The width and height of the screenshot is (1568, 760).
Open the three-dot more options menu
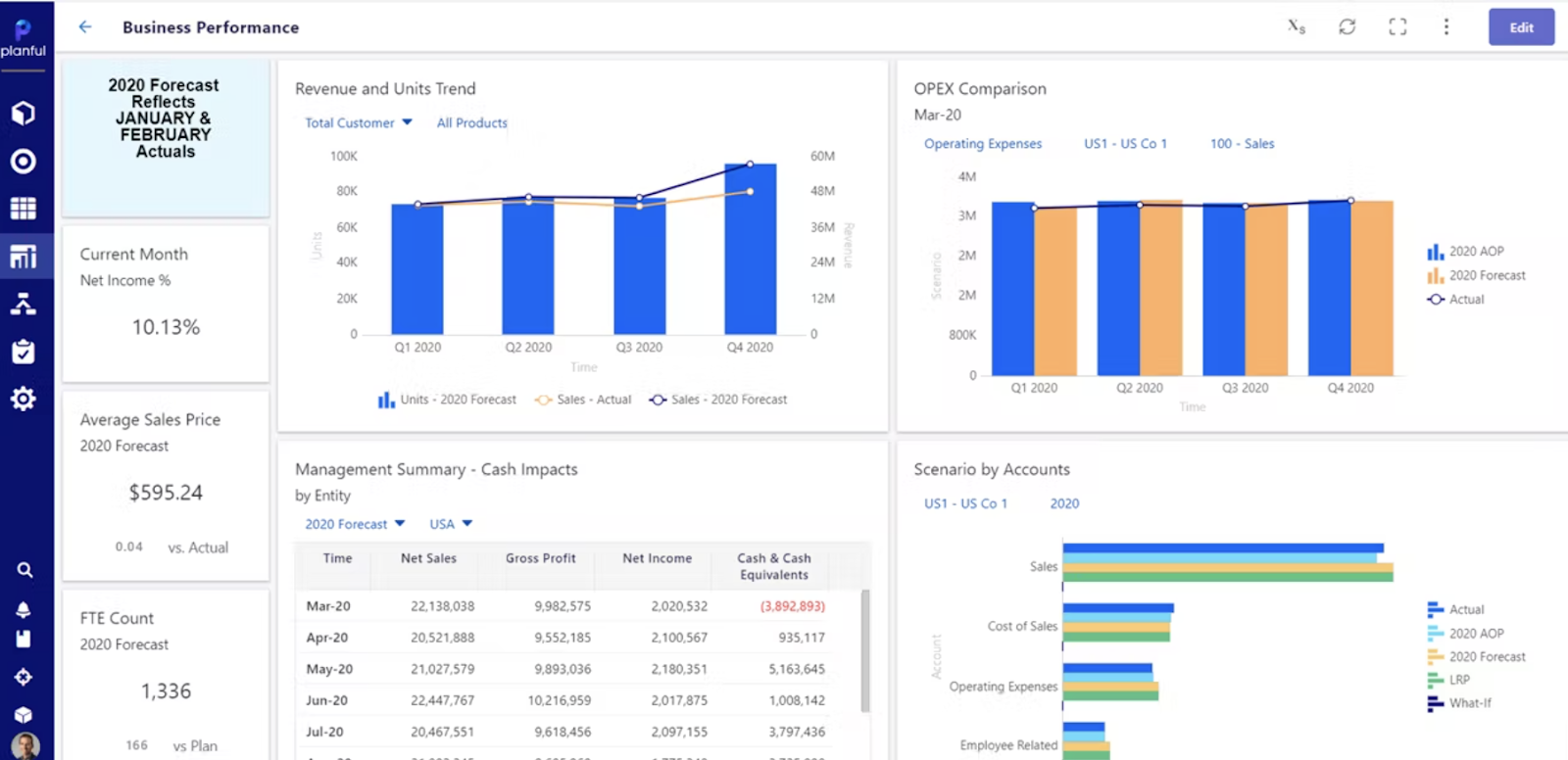pos(1446,26)
